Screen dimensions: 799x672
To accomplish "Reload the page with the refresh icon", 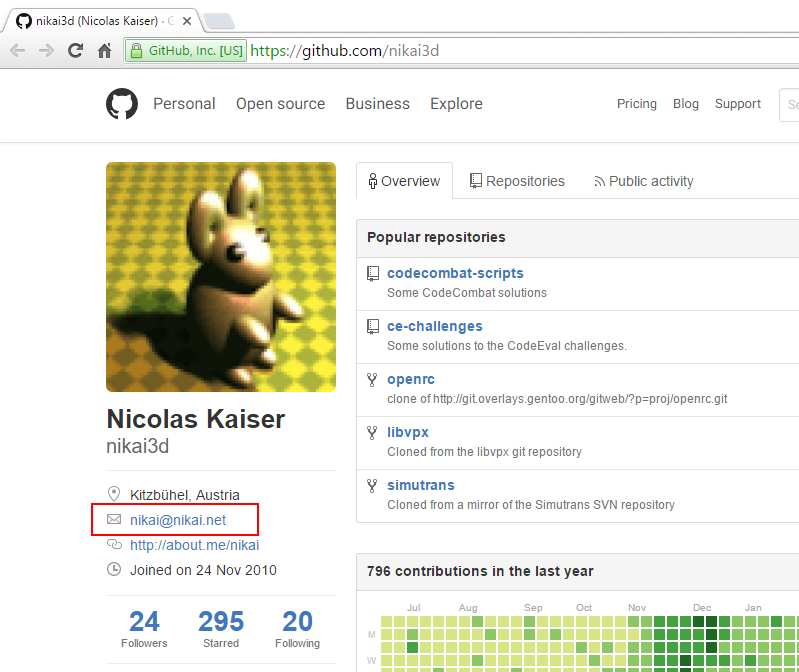I will point(75,50).
